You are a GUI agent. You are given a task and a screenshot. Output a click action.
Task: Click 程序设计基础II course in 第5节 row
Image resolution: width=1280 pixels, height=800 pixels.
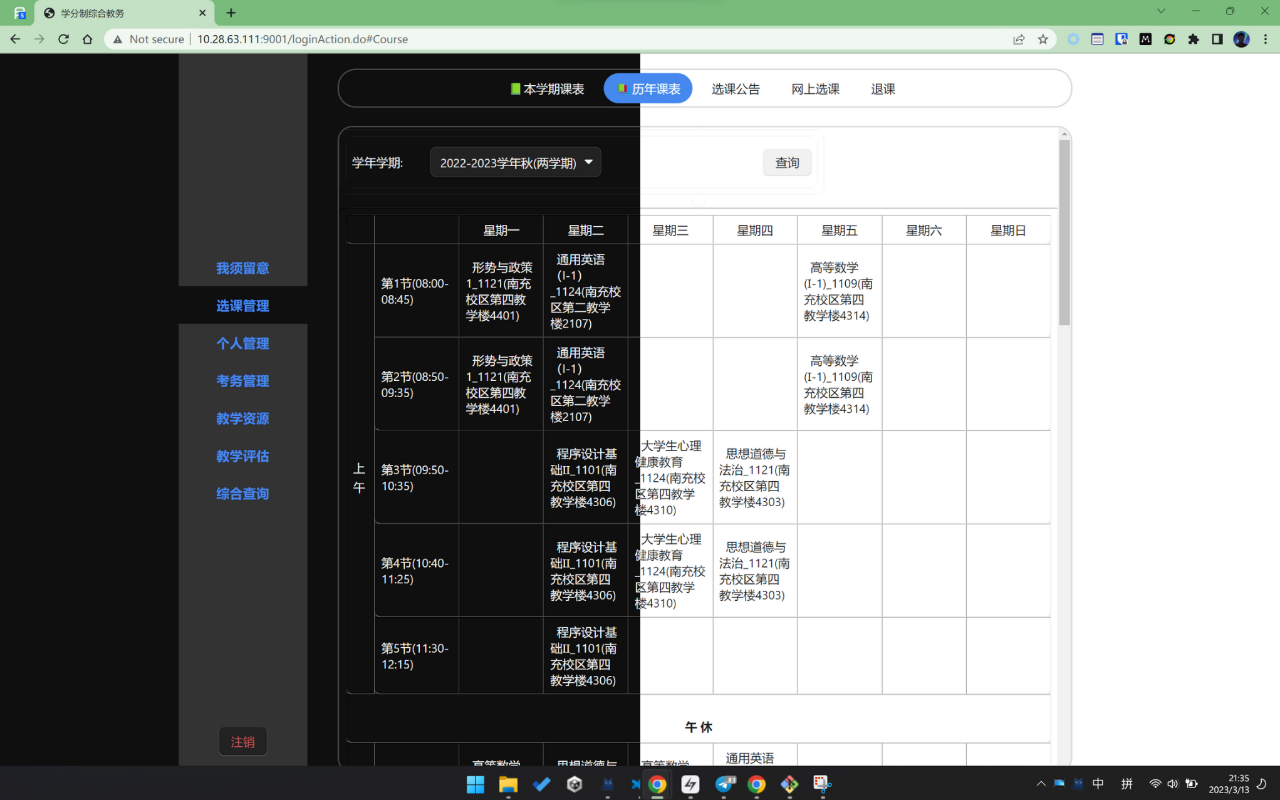click(586, 656)
